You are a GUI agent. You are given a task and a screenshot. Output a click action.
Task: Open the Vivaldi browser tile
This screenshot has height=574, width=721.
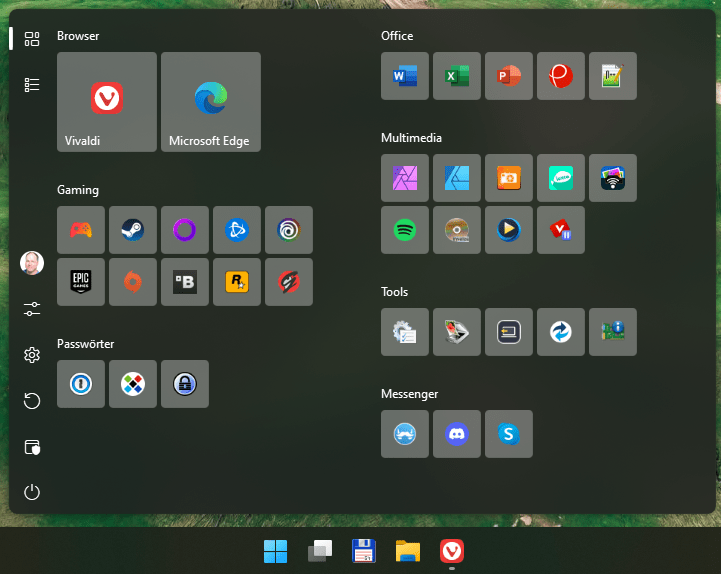click(x=107, y=102)
